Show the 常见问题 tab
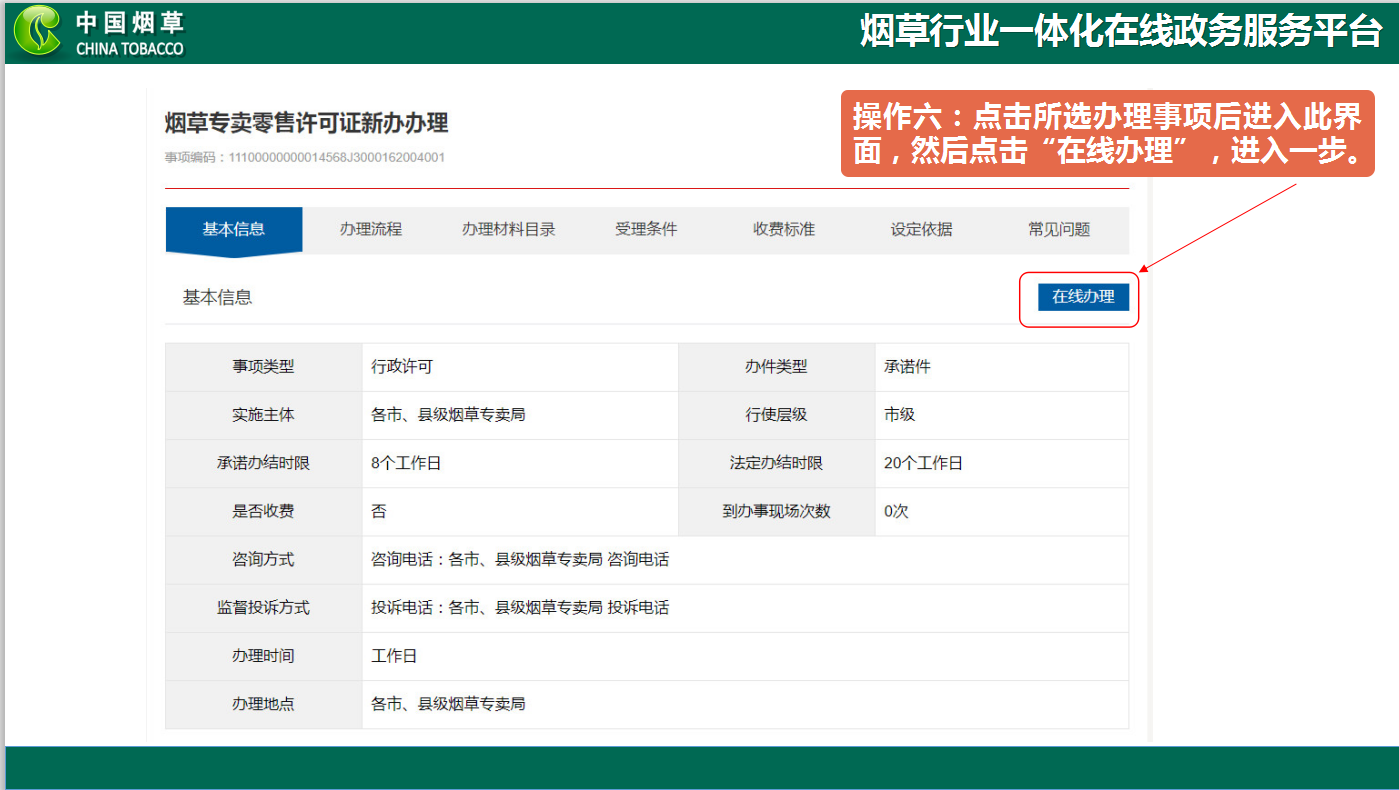The width and height of the screenshot is (1399, 790). tap(1059, 230)
